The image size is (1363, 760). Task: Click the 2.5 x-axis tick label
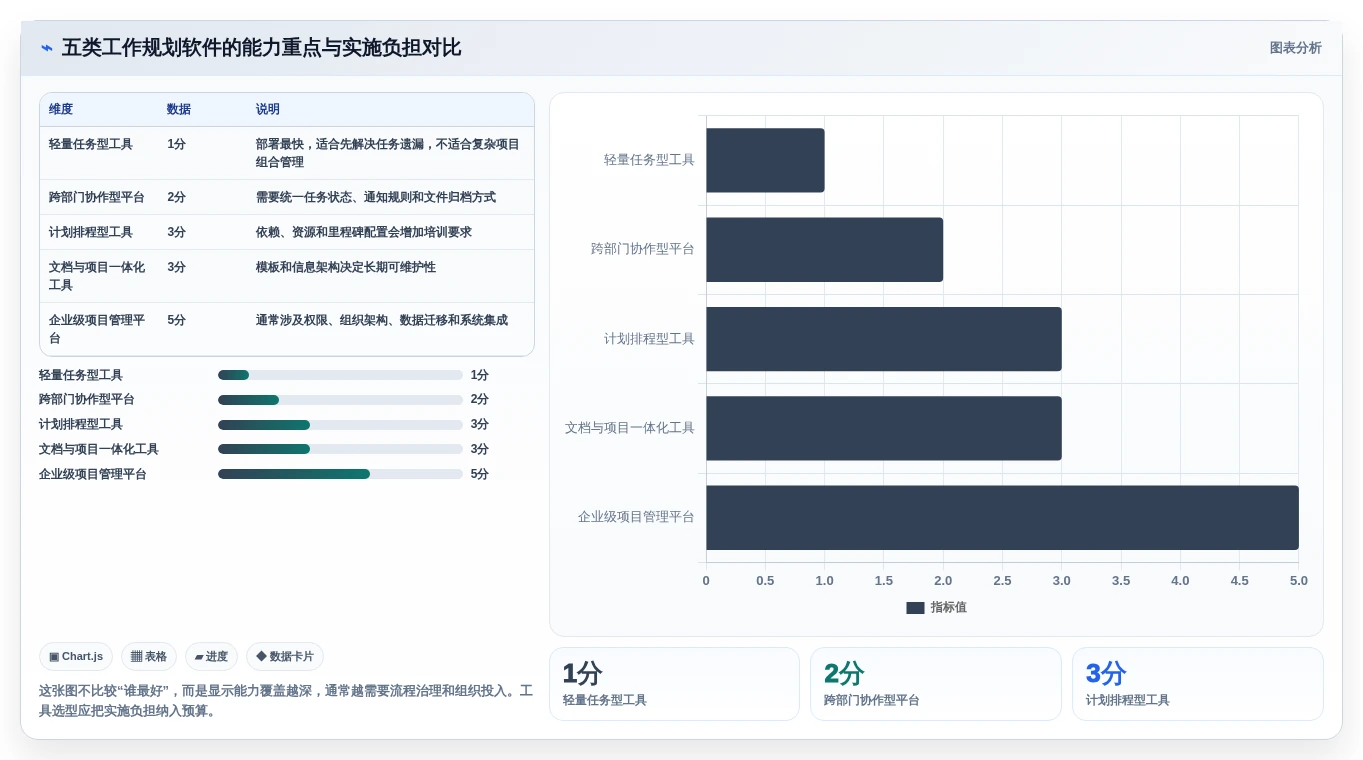click(x=1002, y=581)
